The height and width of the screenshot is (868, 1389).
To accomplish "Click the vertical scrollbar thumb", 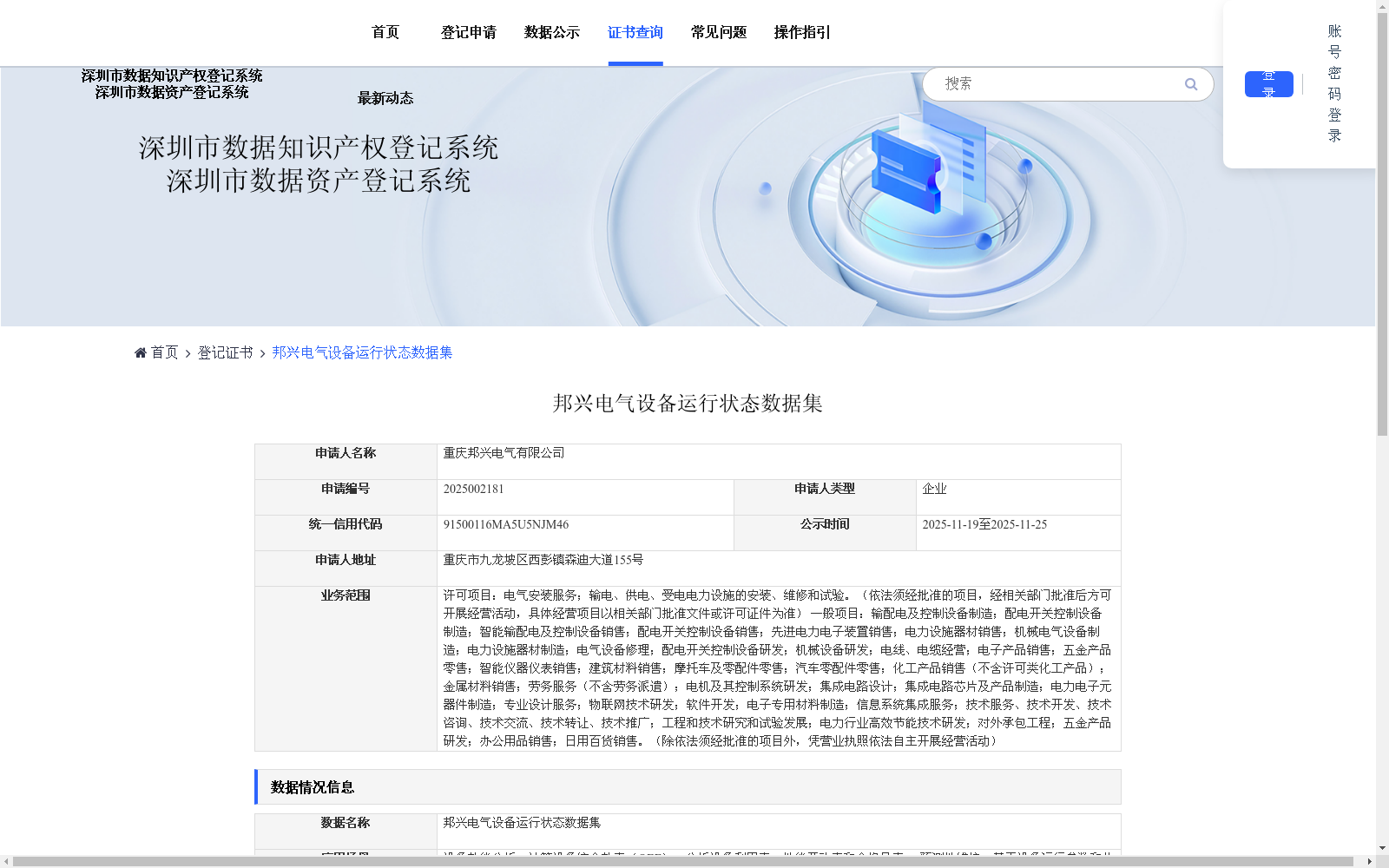I will click(x=1382, y=224).
